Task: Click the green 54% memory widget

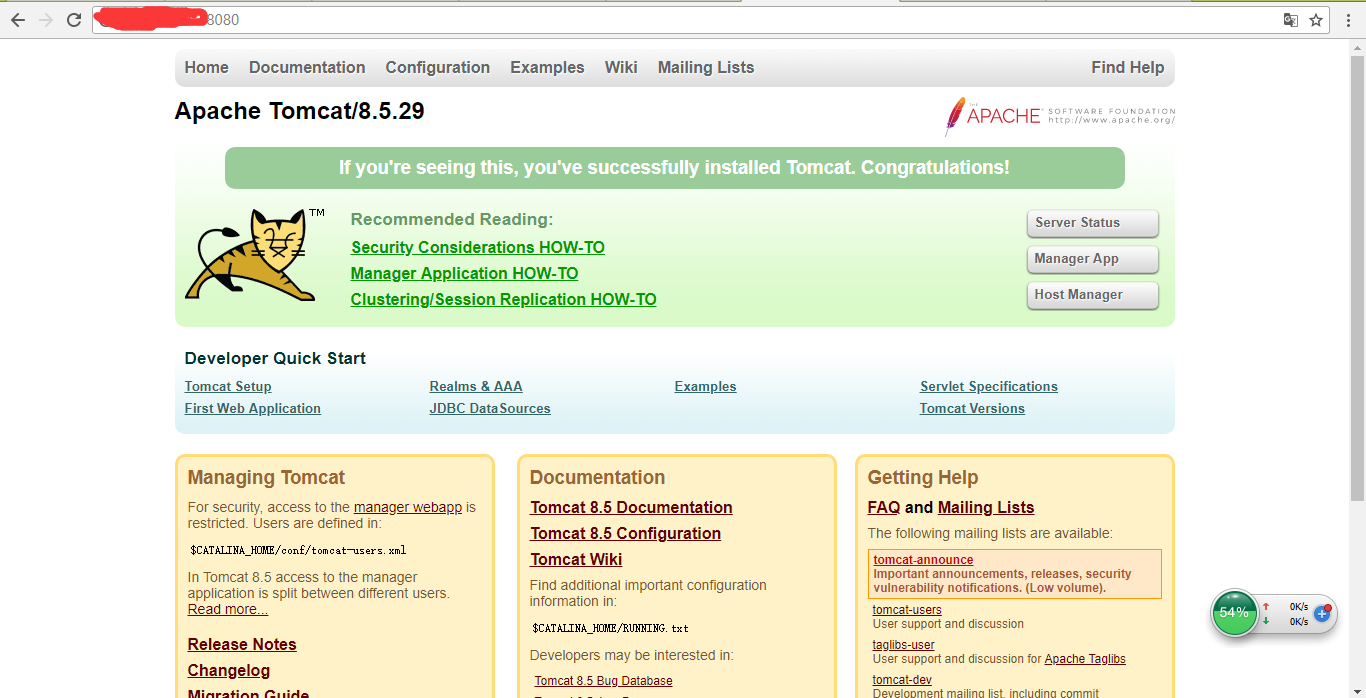Action: [1234, 613]
